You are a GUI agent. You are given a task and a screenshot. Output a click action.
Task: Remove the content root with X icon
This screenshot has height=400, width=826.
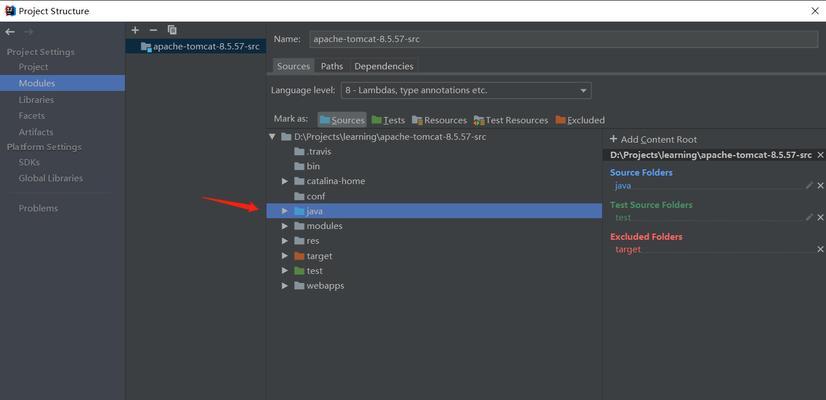(820, 155)
